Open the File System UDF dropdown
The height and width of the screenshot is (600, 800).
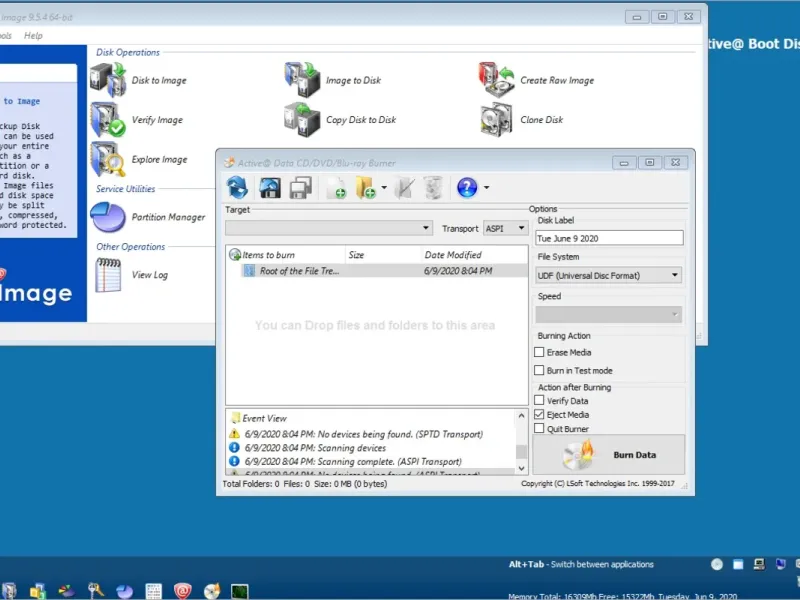[609, 275]
